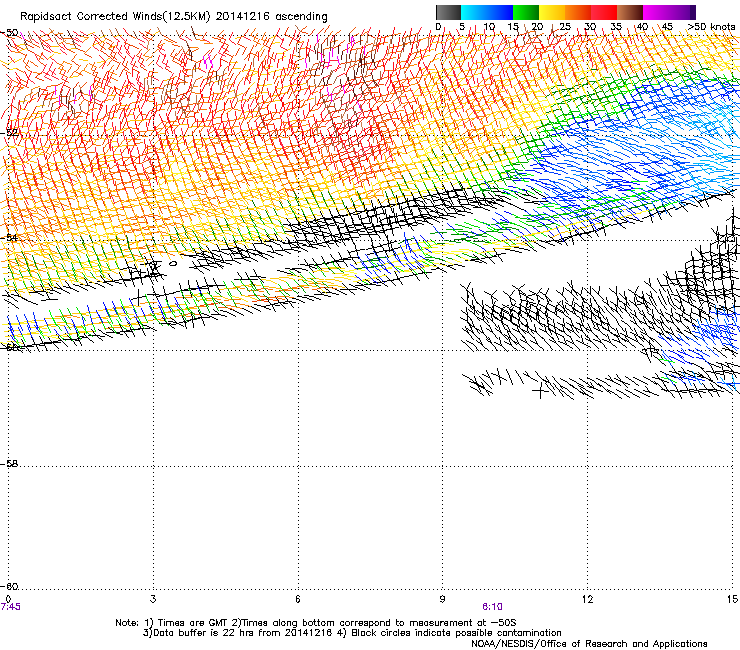Click the '40' tick label on the legend
740x650 pixels.
pos(642,27)
